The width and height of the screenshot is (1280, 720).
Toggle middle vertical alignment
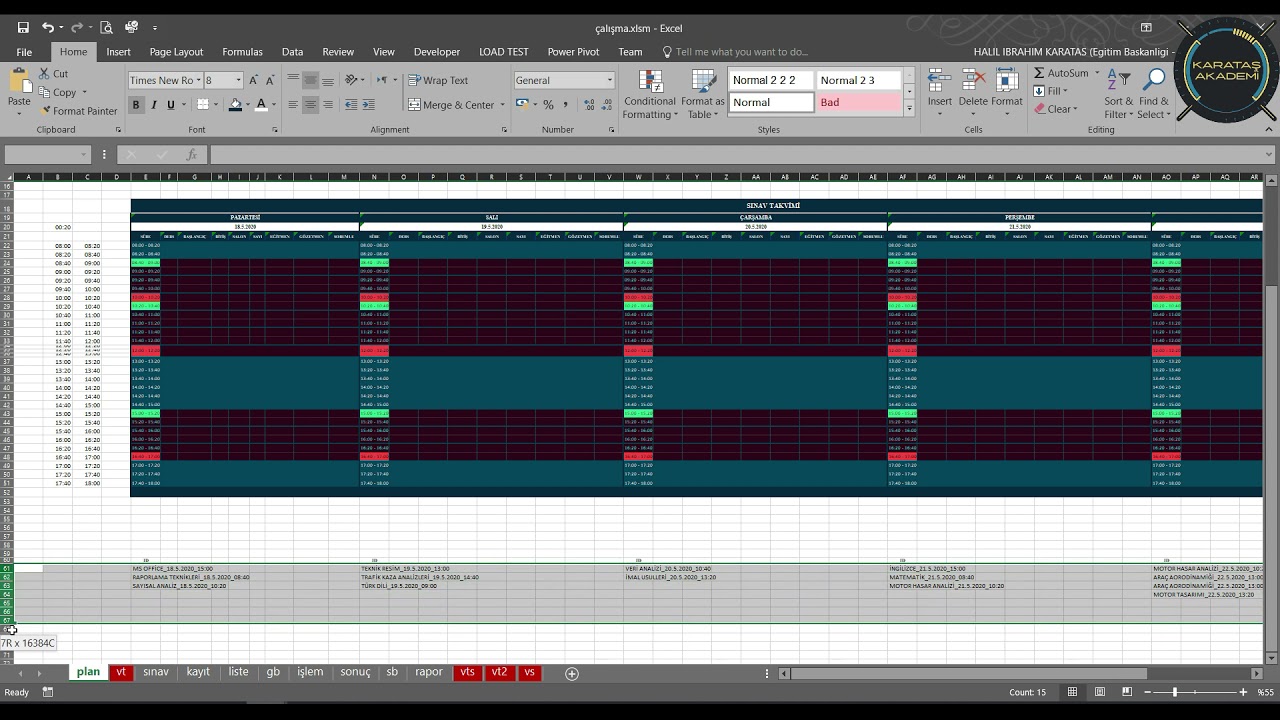tap(310, 80)
